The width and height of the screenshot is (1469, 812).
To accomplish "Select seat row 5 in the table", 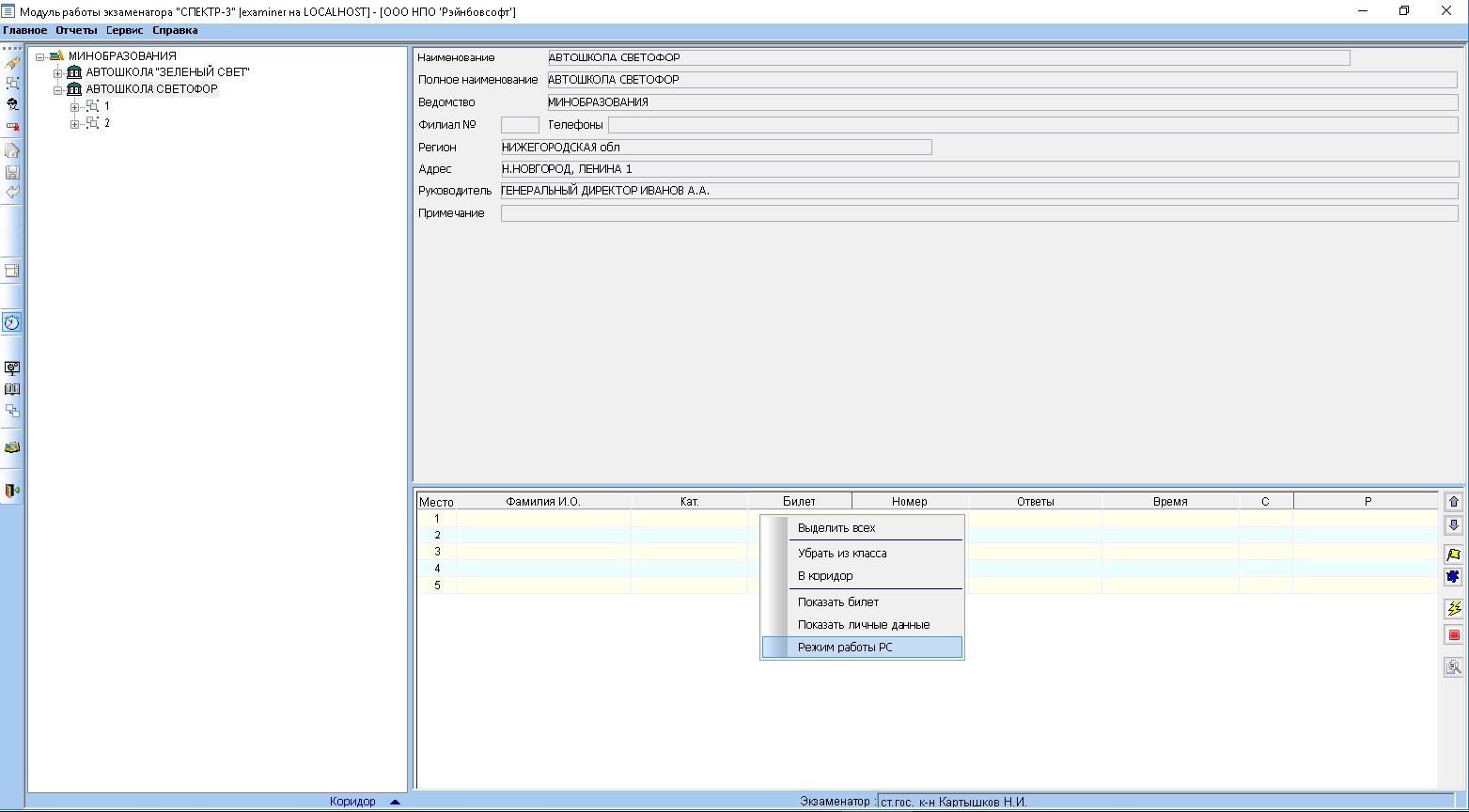I will click(x=927, y=586).
